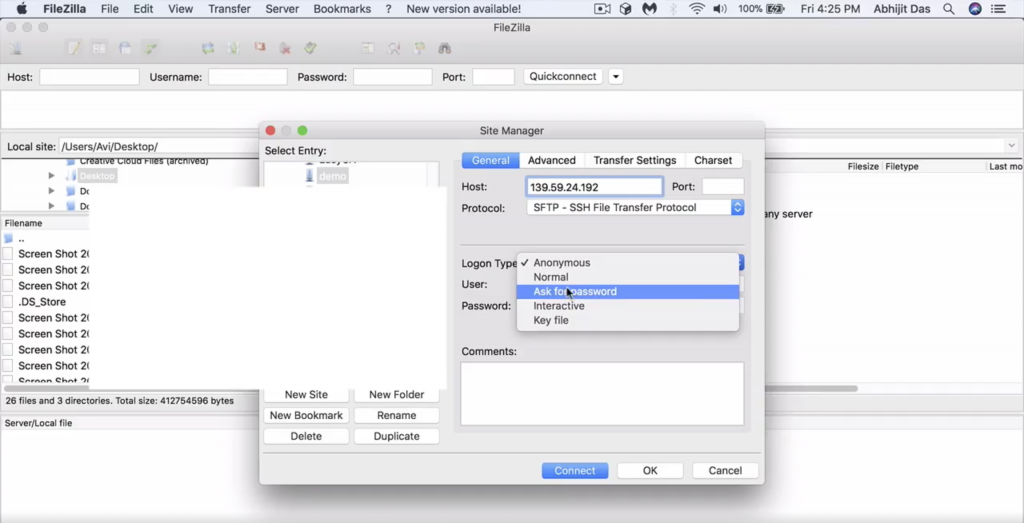
Task: Click the quickconnect Username field
Action: tap(248, 77)
